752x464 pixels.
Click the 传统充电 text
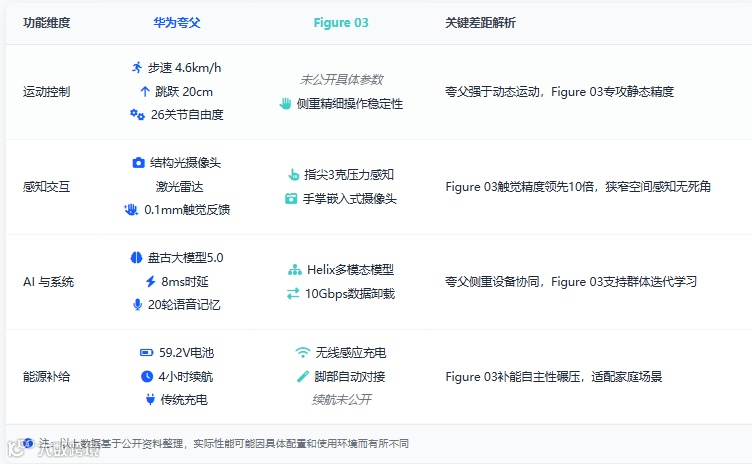pyautogui.click(x=184, y=400)
